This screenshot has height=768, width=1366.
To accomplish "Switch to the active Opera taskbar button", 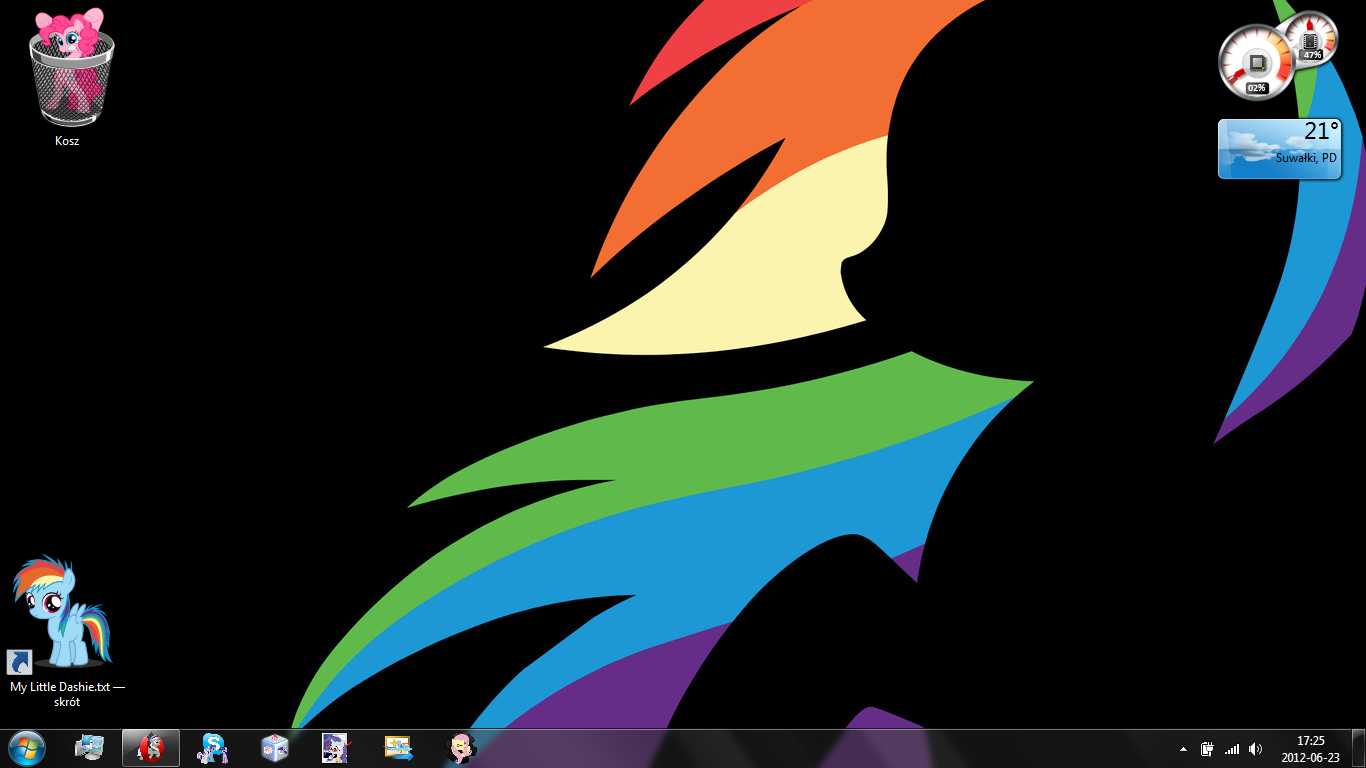I will click(x=151, y=748).
